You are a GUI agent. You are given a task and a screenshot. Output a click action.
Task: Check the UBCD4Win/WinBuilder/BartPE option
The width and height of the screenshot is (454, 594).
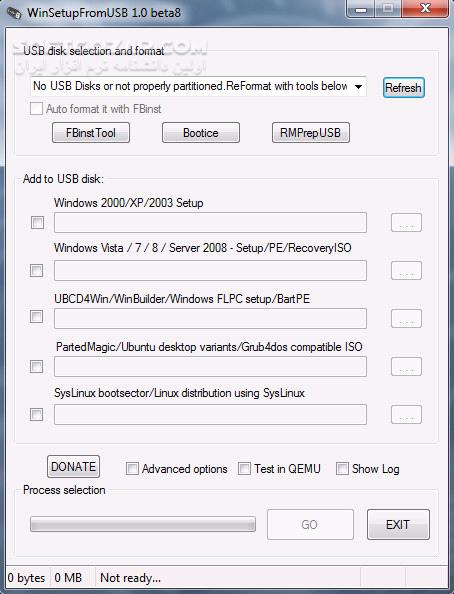coord(36,316)
